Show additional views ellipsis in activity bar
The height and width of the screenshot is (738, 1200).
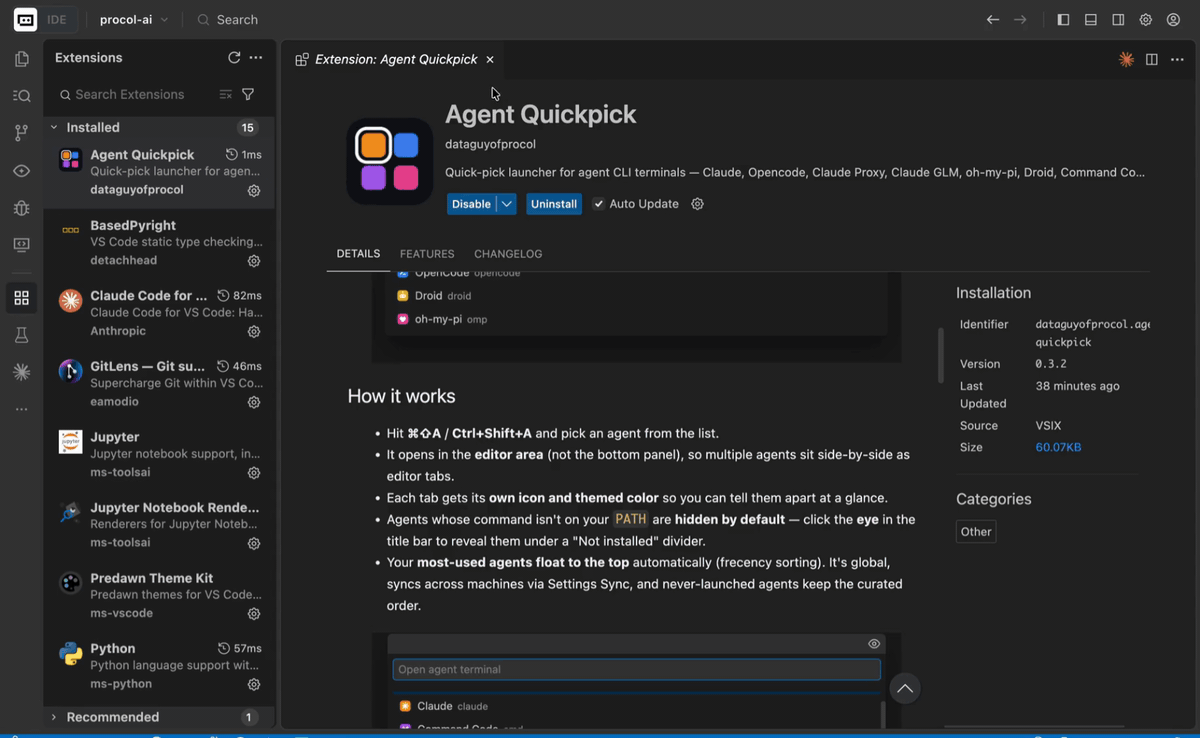(x=21, y=409)
